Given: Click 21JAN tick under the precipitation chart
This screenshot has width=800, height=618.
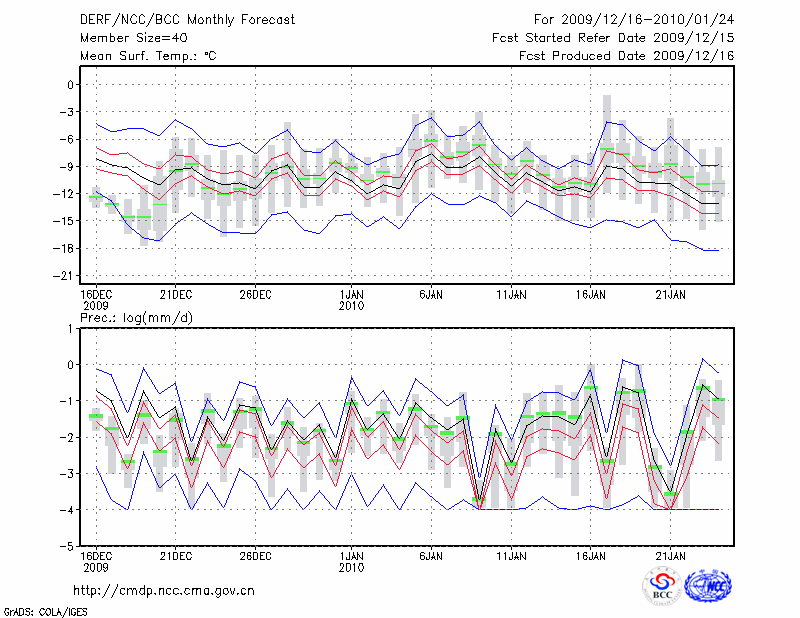Looking at the screenshot, I should click(x=670, y=554).
